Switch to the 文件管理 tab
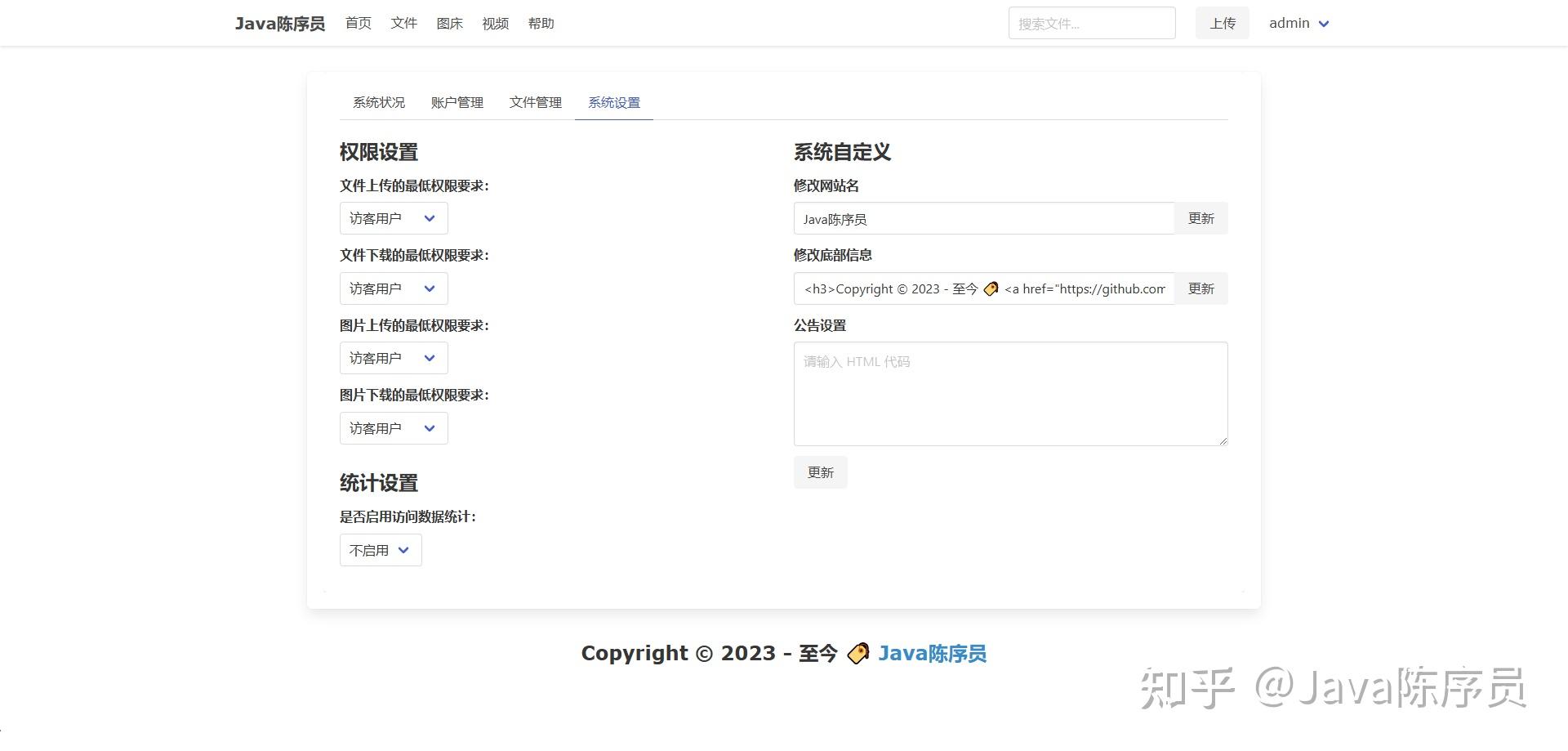The width and height of the screenshot is (1568, 751). 536,102
